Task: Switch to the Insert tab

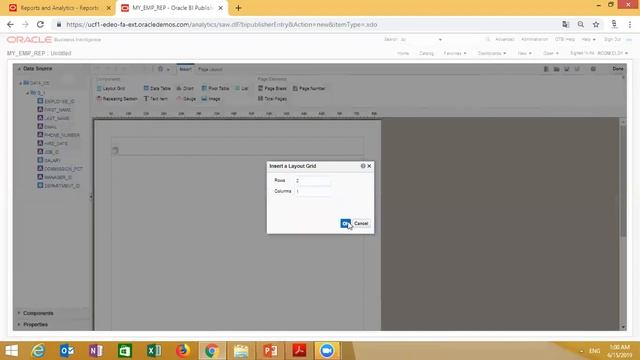Action: point(185,69)
